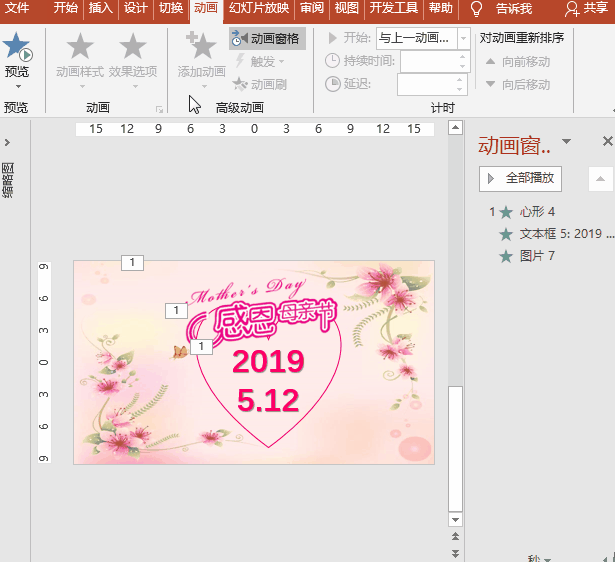Click the animation tag on 感恩母亲节 title
The image size is (615, 562).
pyautogui.click(x=176, y=311)
